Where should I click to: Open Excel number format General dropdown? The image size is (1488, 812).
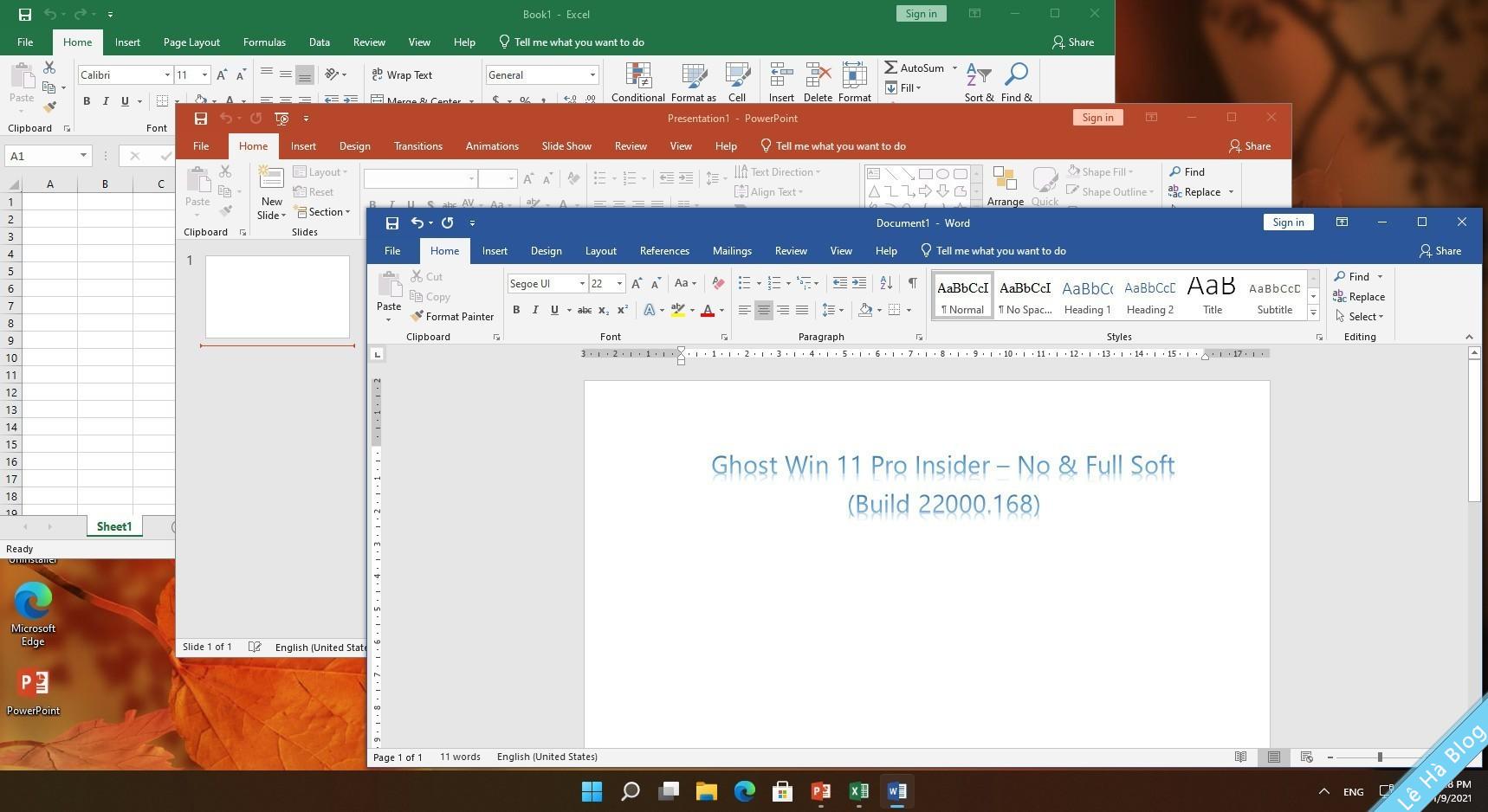pyautogui.click(x=592, y=75)
